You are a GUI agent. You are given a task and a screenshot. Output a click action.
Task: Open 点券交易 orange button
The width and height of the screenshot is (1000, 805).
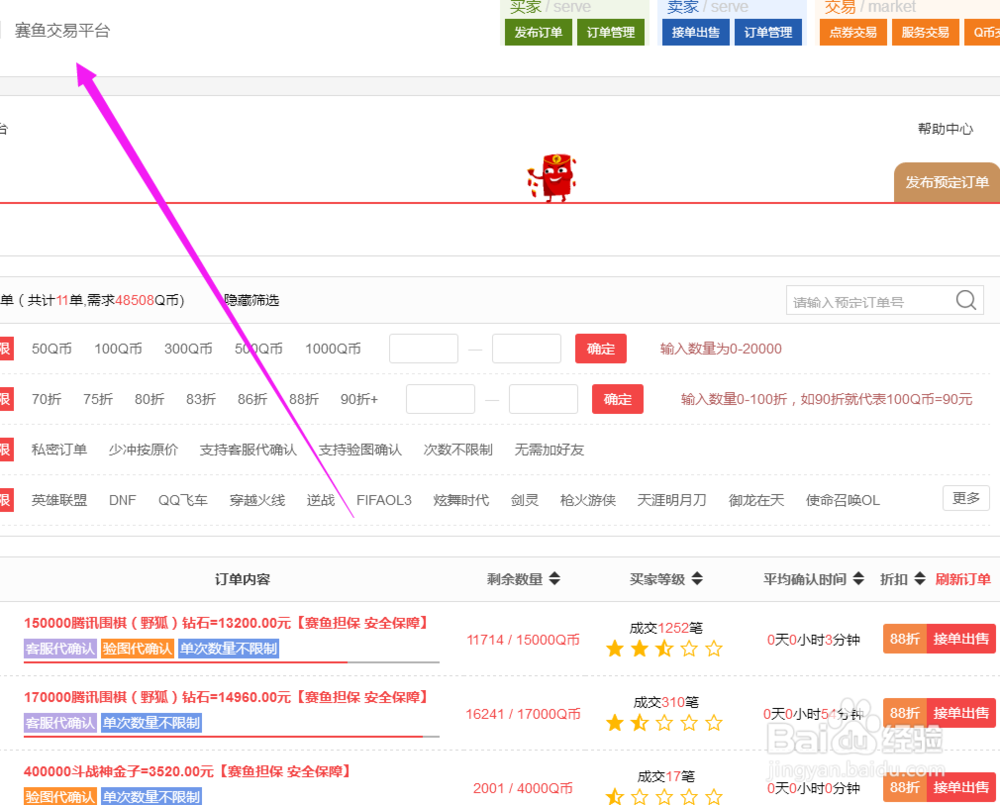[853, 33]
